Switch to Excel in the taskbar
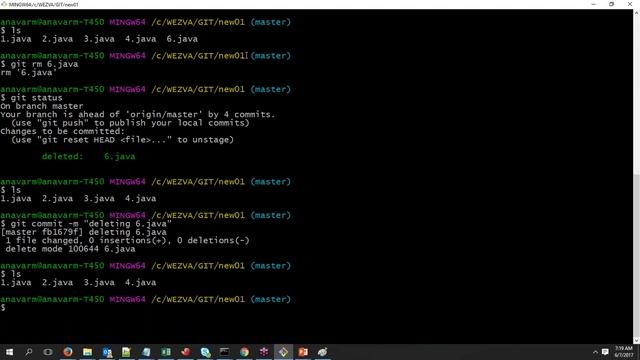The width and height of the screenshot is (640, 360). [166, 352]
